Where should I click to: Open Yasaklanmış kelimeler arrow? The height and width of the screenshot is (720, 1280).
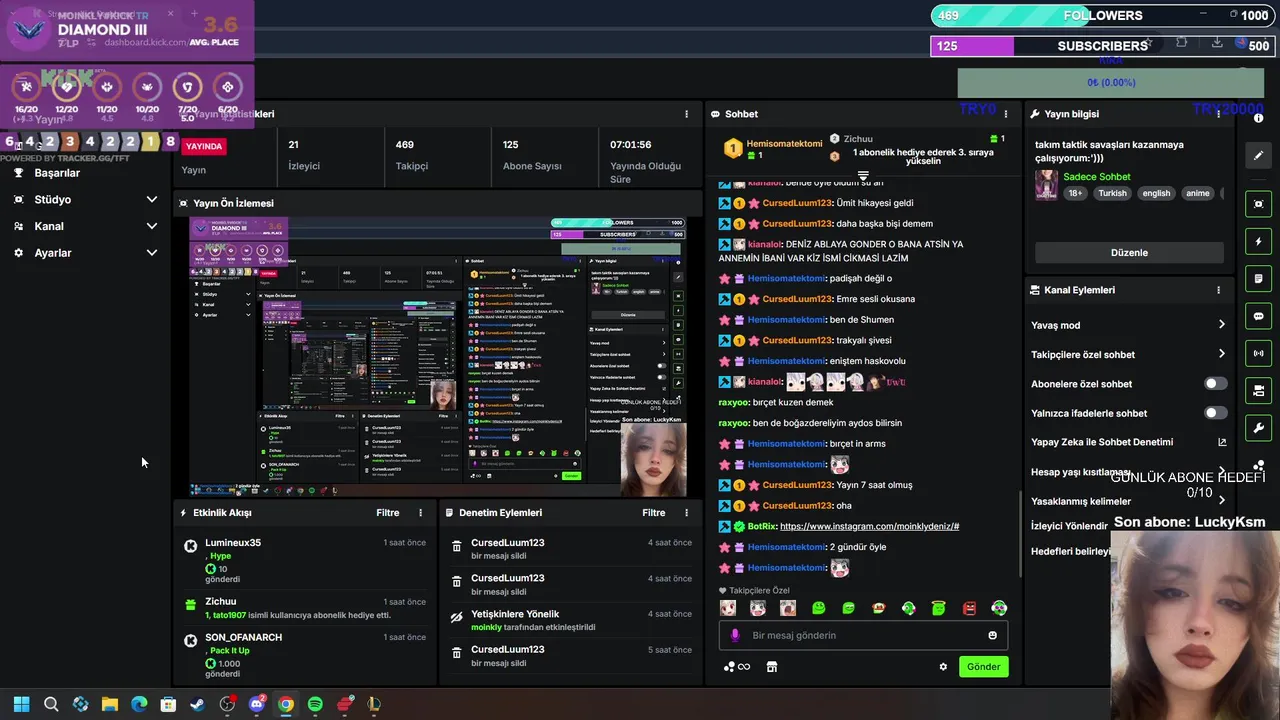[x=1221, y=501]
